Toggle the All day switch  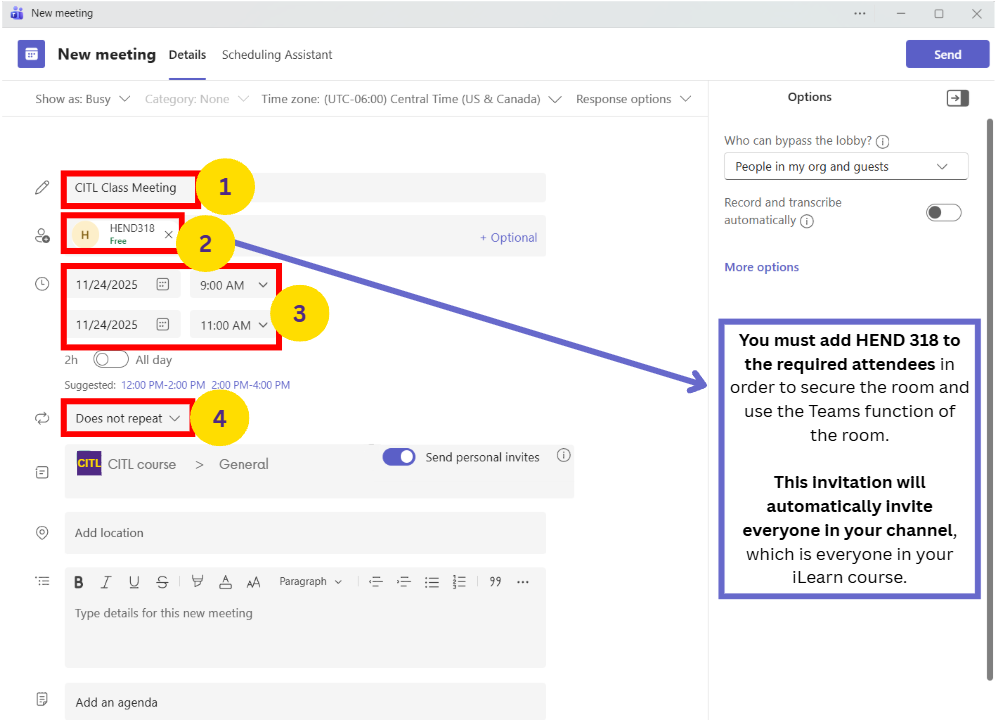click(111, 359)
